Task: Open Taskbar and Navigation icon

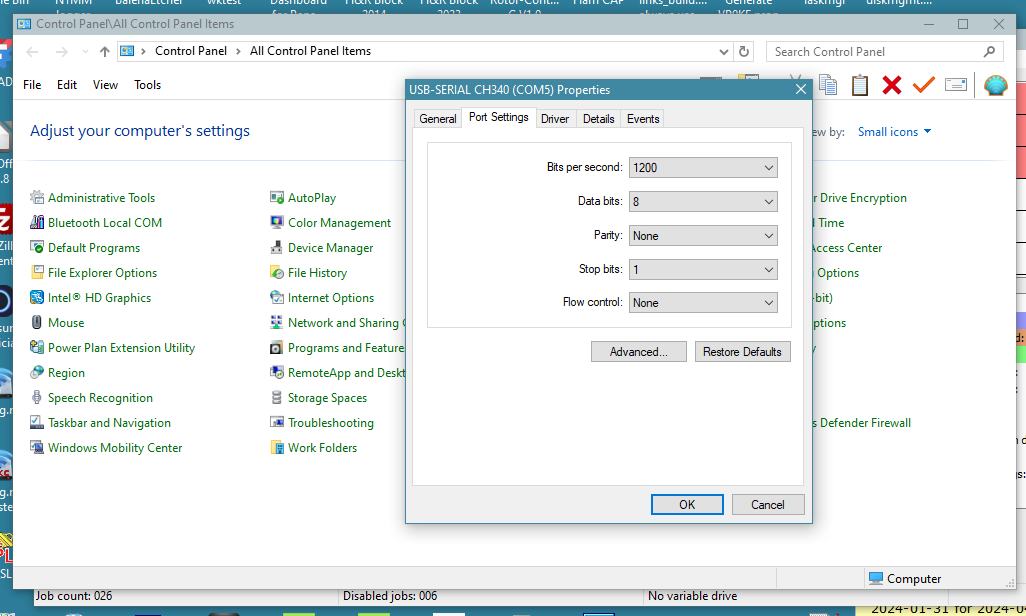Action: [37, 423]
